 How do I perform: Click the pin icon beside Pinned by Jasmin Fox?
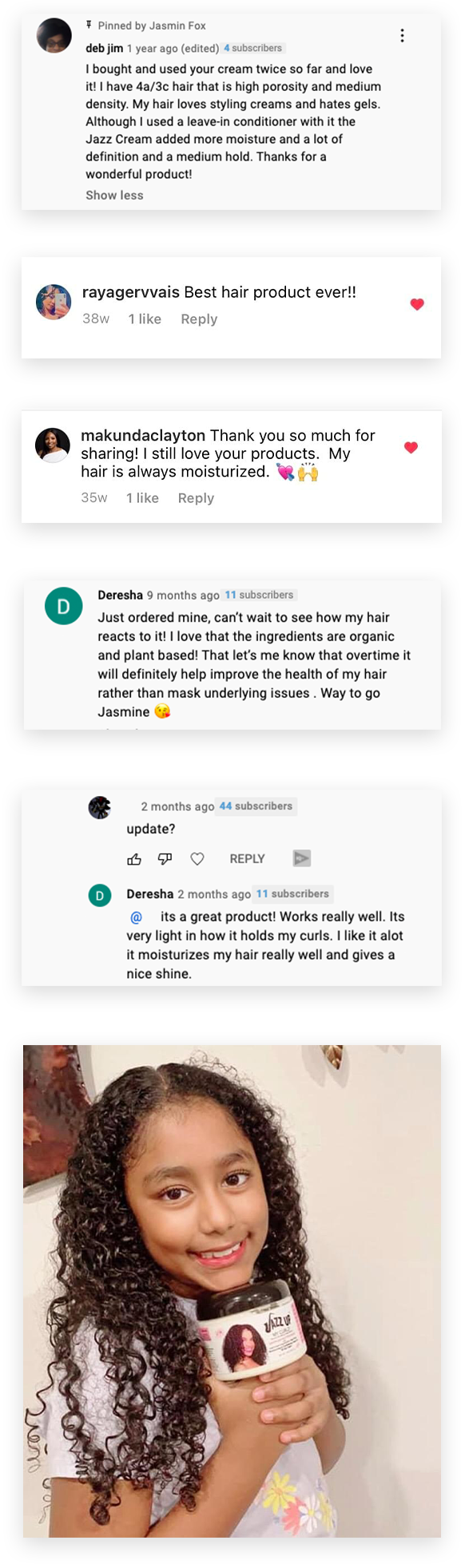tap(89, 25)
